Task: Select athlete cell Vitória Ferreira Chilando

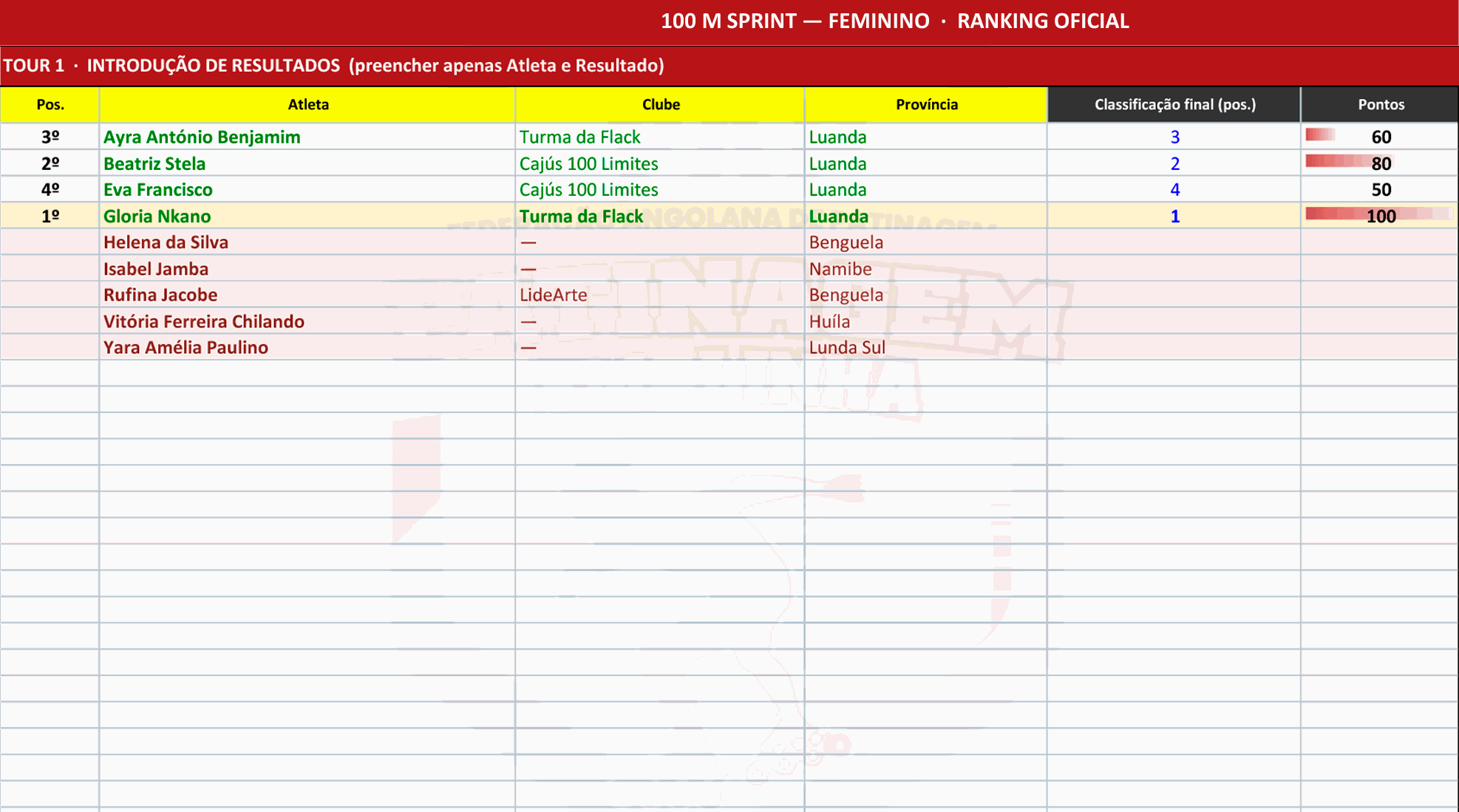Action: [307, 321]
